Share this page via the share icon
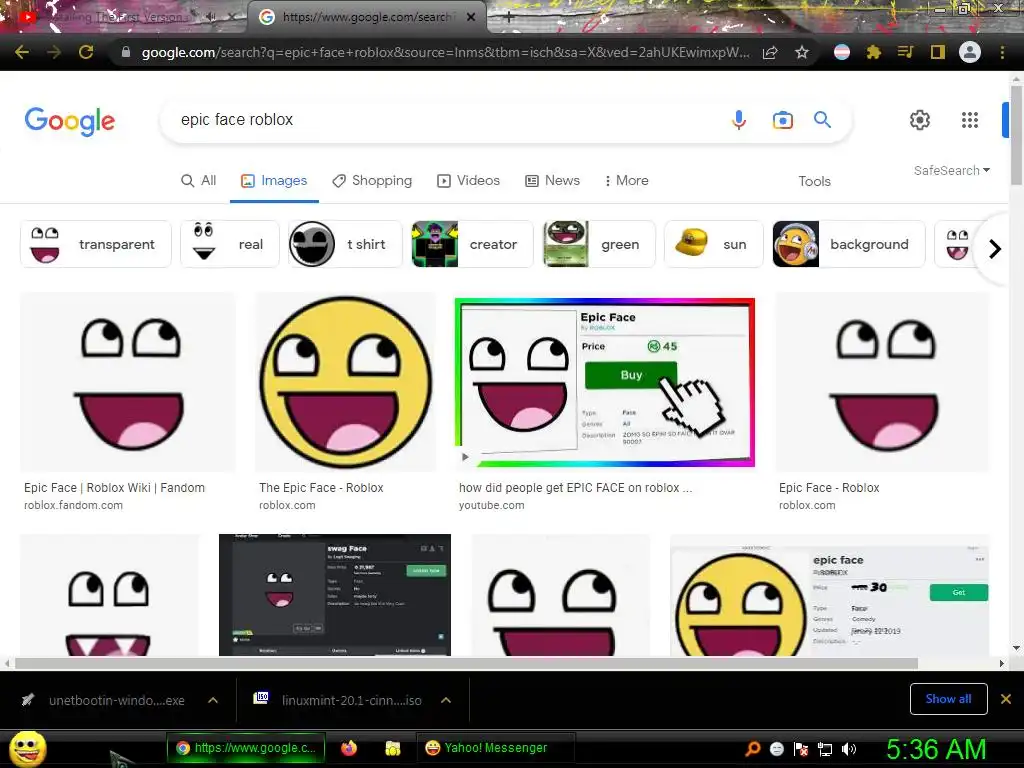Screen dimensions: 1024x768 (770, 52)
